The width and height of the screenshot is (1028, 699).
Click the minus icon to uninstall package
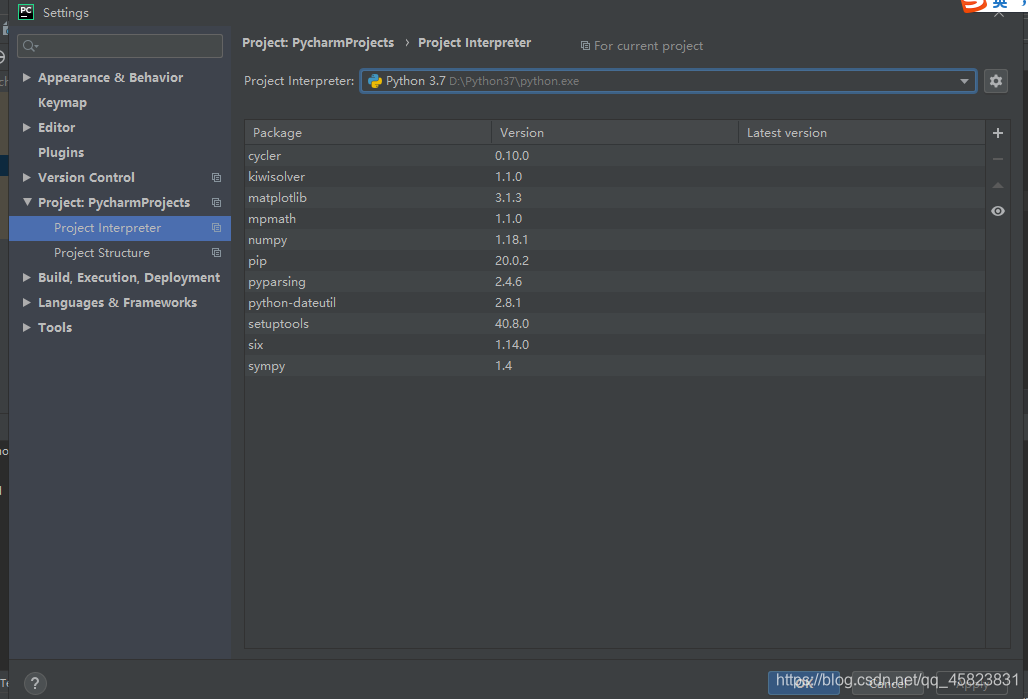click(997, 159)
